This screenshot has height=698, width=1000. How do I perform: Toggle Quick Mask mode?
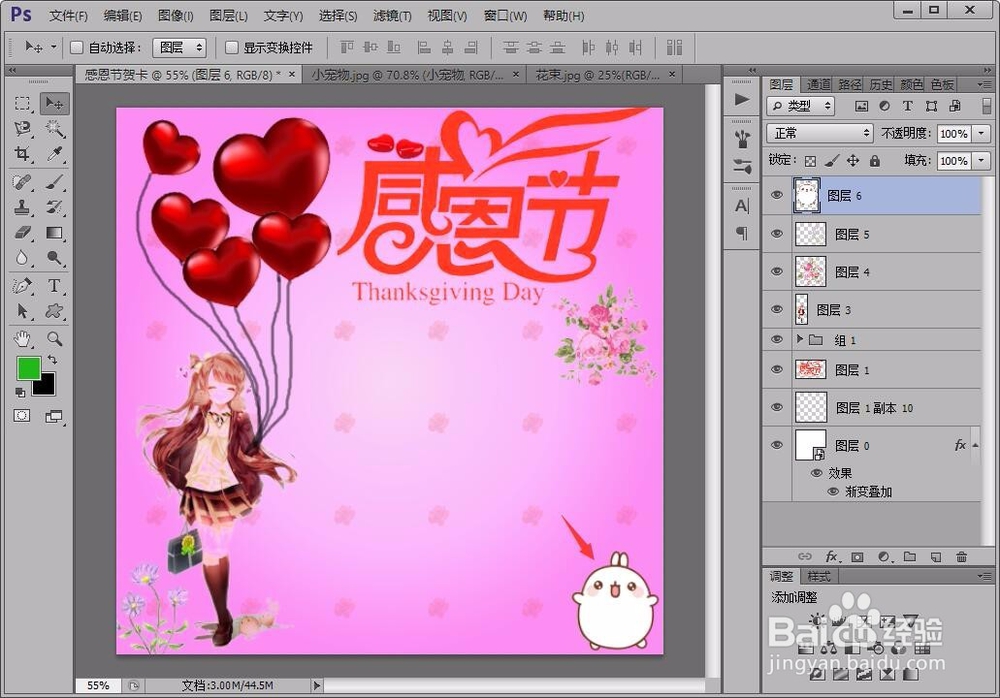coord(22,416)
